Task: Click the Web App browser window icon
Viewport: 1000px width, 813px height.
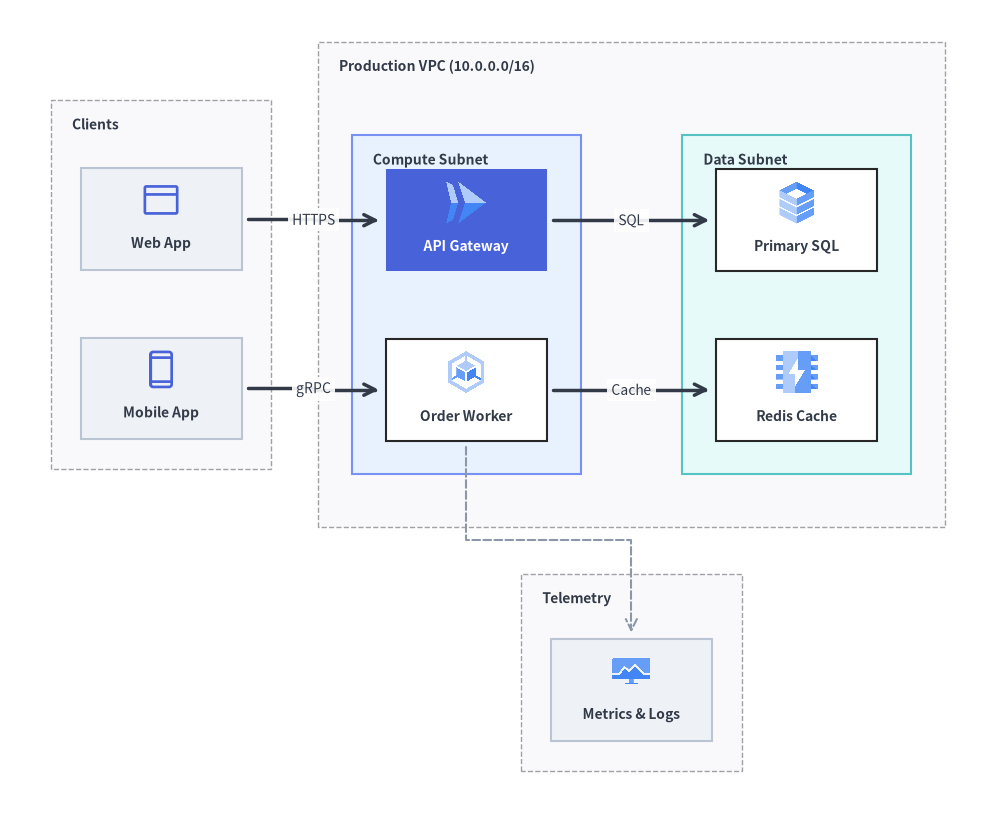Action: 161,200
